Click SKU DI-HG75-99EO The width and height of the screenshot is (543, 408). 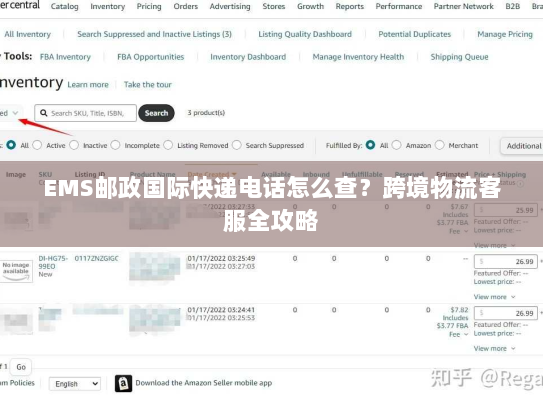tap(53, 262)
